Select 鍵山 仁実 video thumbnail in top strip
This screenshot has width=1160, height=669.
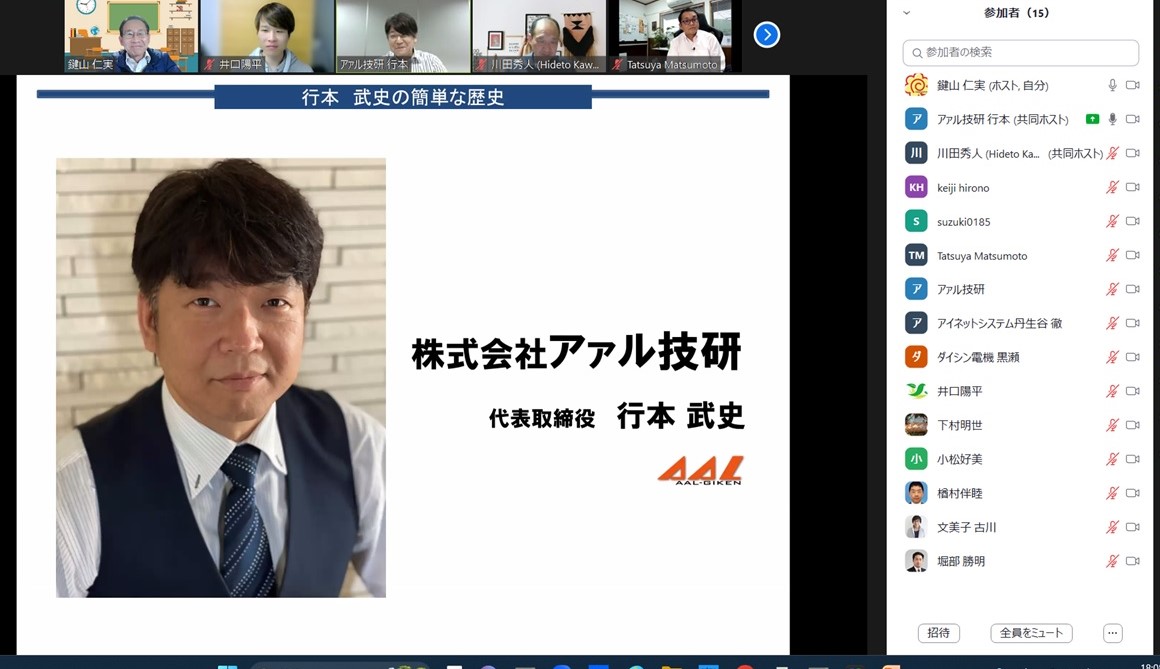131,36
